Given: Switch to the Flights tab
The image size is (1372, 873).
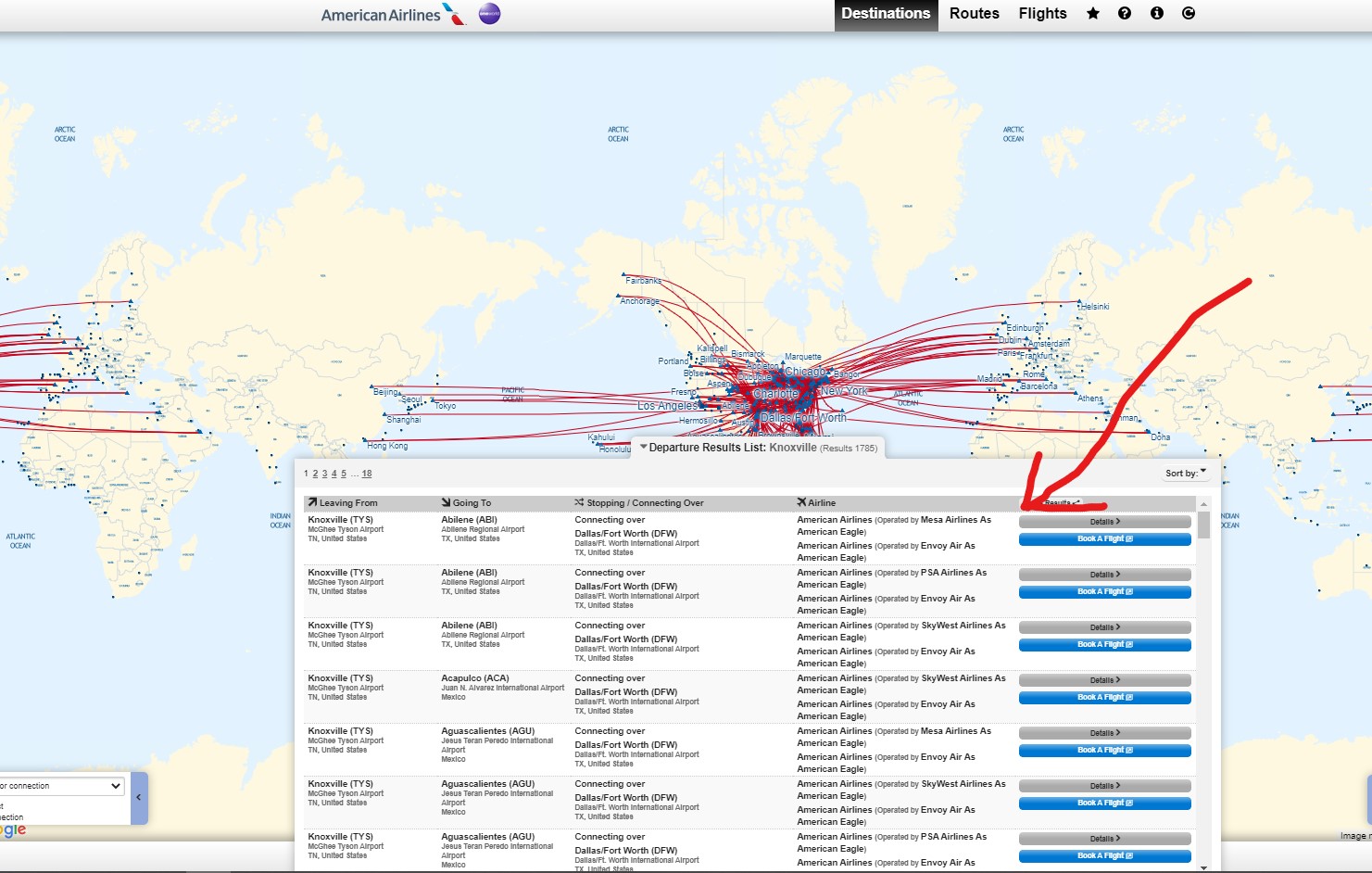Looking at the screenshot, I should click(1042, 14).
